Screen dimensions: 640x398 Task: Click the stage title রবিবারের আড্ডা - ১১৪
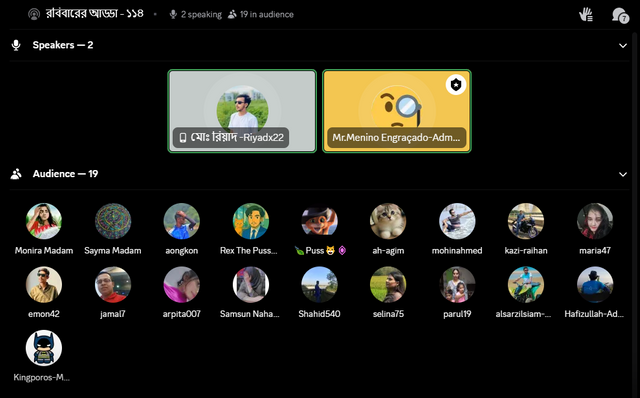click(94, 14)
